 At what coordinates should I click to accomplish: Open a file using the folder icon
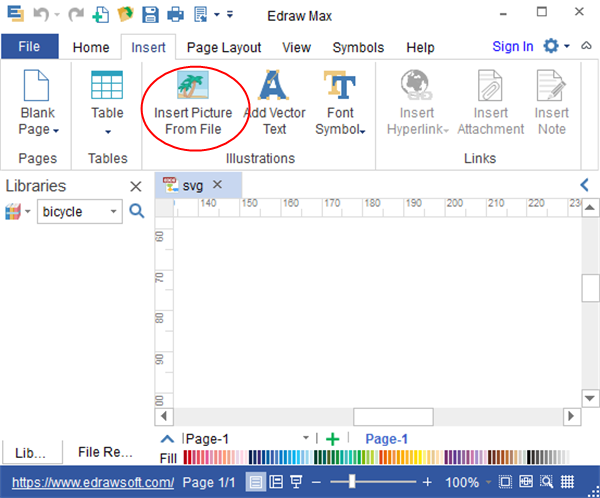click(125, 15)
